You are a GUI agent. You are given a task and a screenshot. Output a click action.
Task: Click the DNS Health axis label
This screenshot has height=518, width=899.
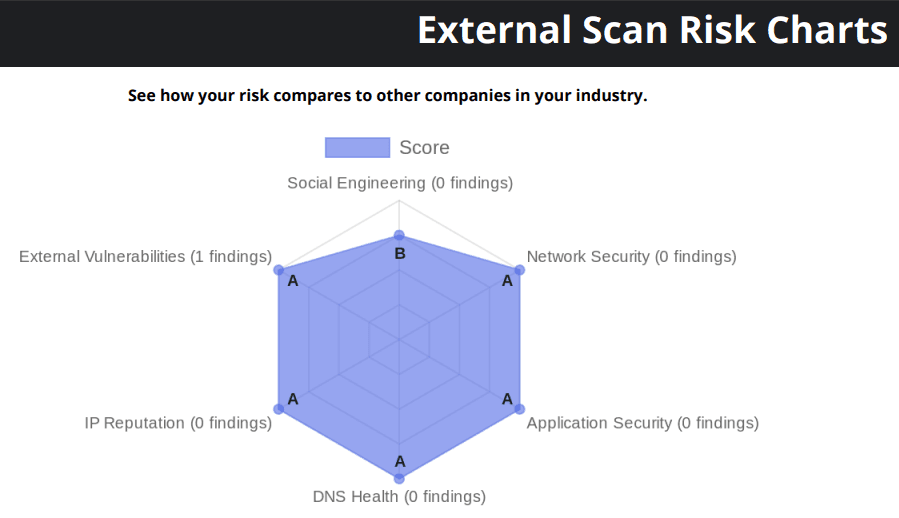399,496
